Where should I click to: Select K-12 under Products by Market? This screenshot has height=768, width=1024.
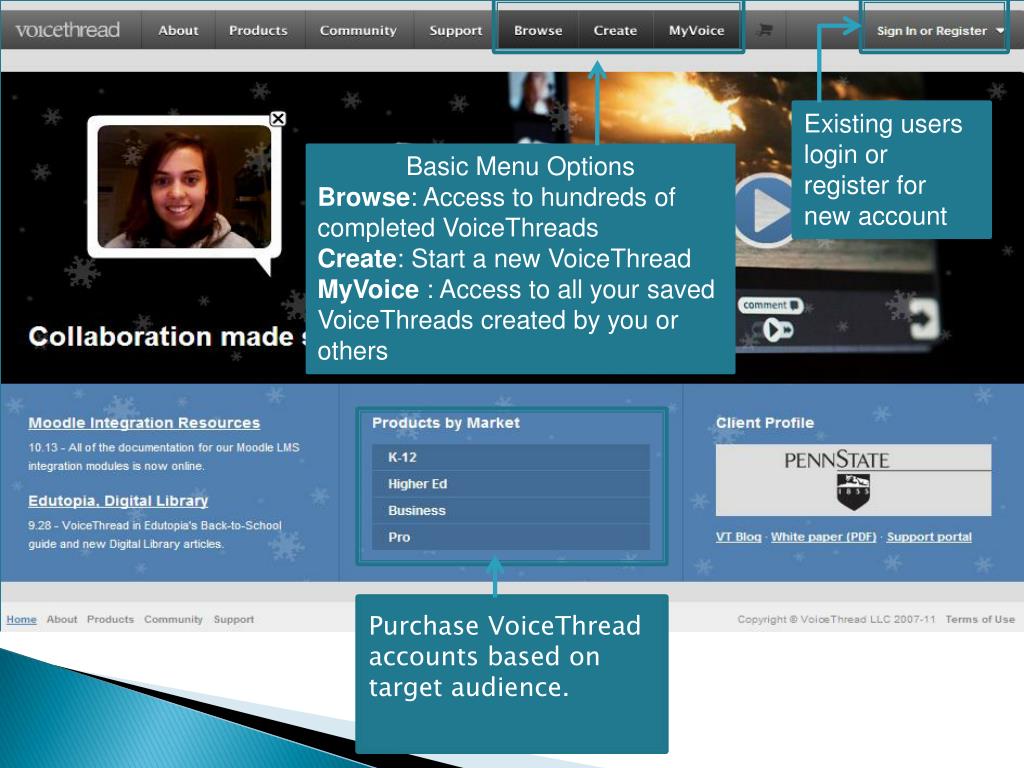(x=511, y=457)
